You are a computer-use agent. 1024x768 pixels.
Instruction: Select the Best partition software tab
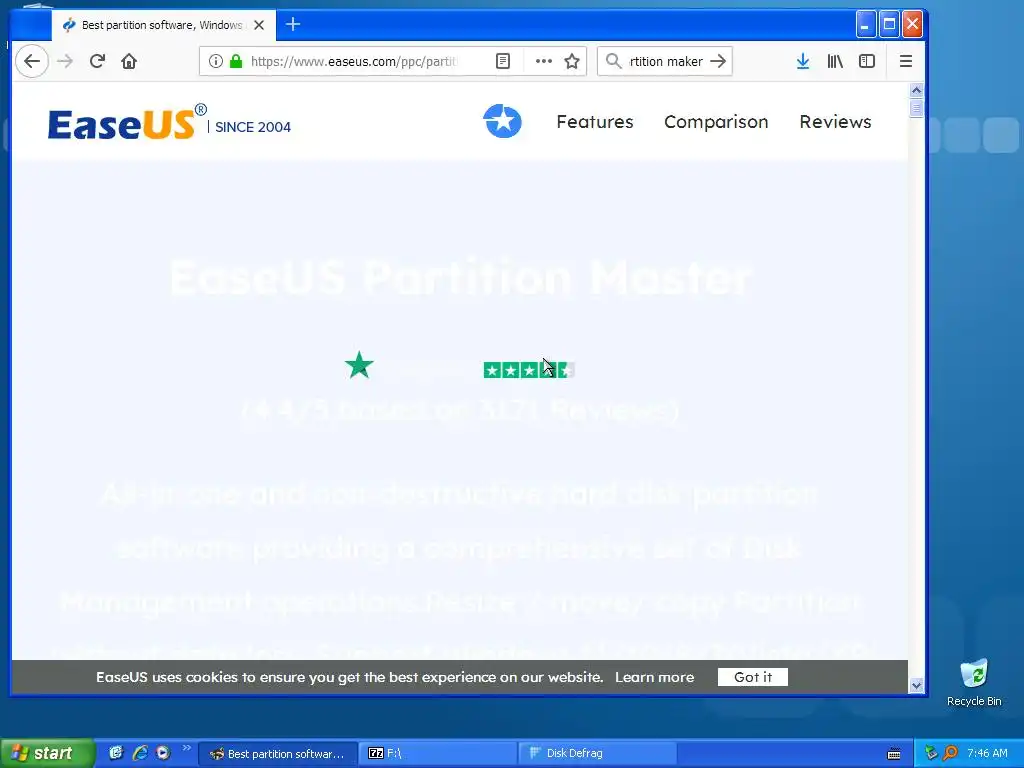click(164, 25)
